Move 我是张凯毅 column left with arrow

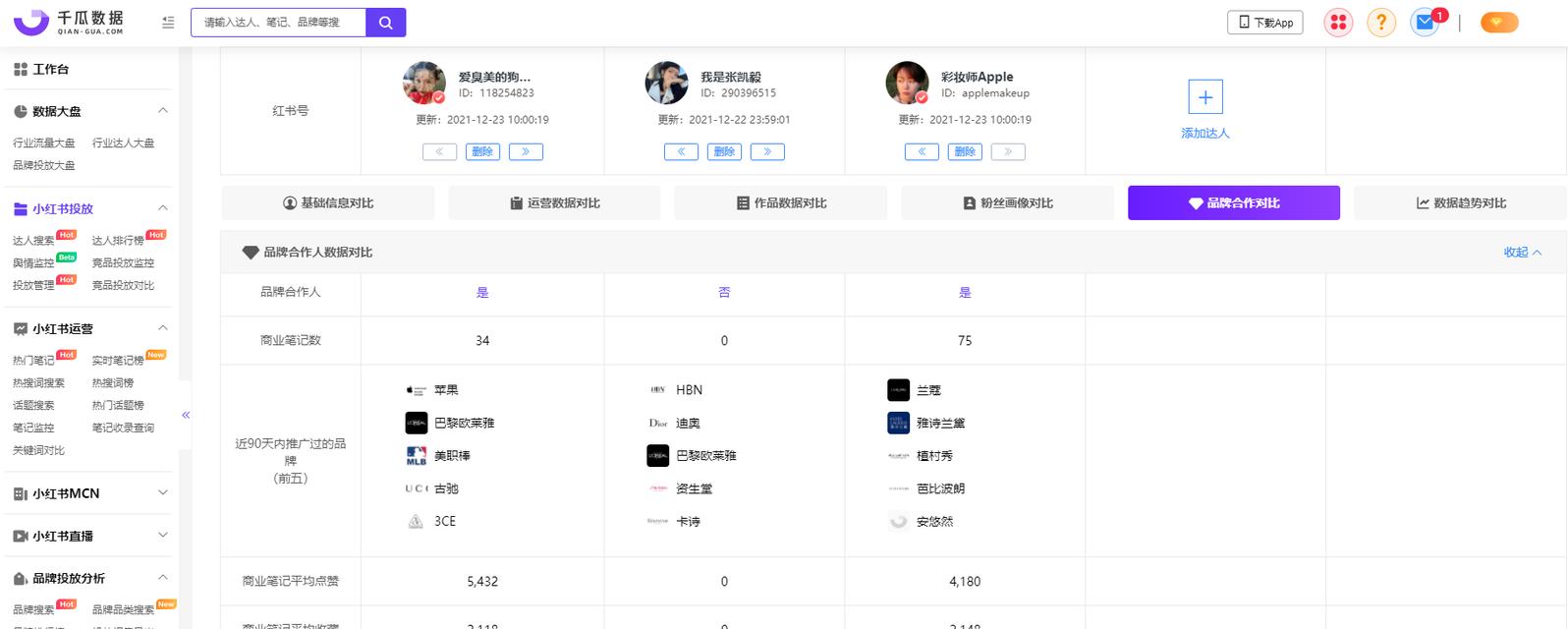click(681, 151)
